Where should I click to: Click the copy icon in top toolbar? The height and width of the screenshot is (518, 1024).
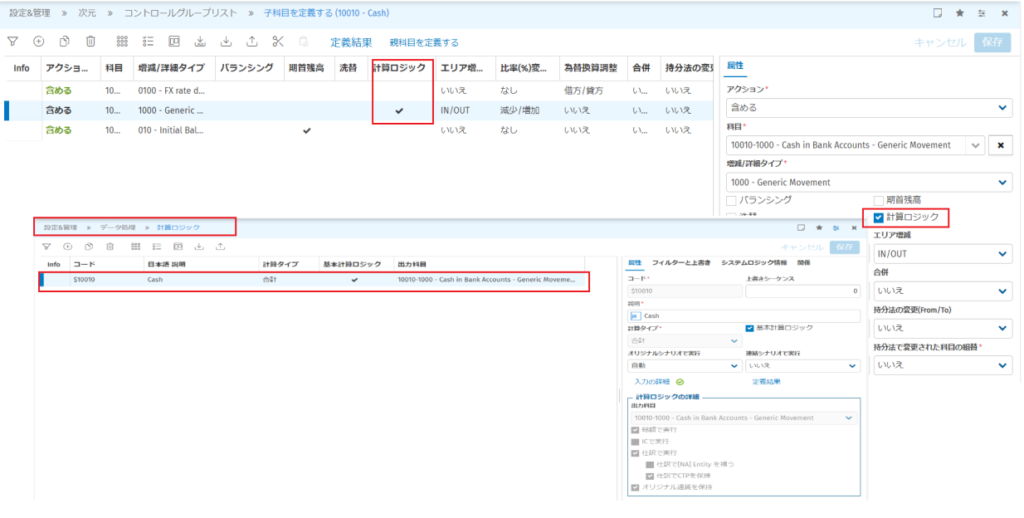(x=65, y=42)
